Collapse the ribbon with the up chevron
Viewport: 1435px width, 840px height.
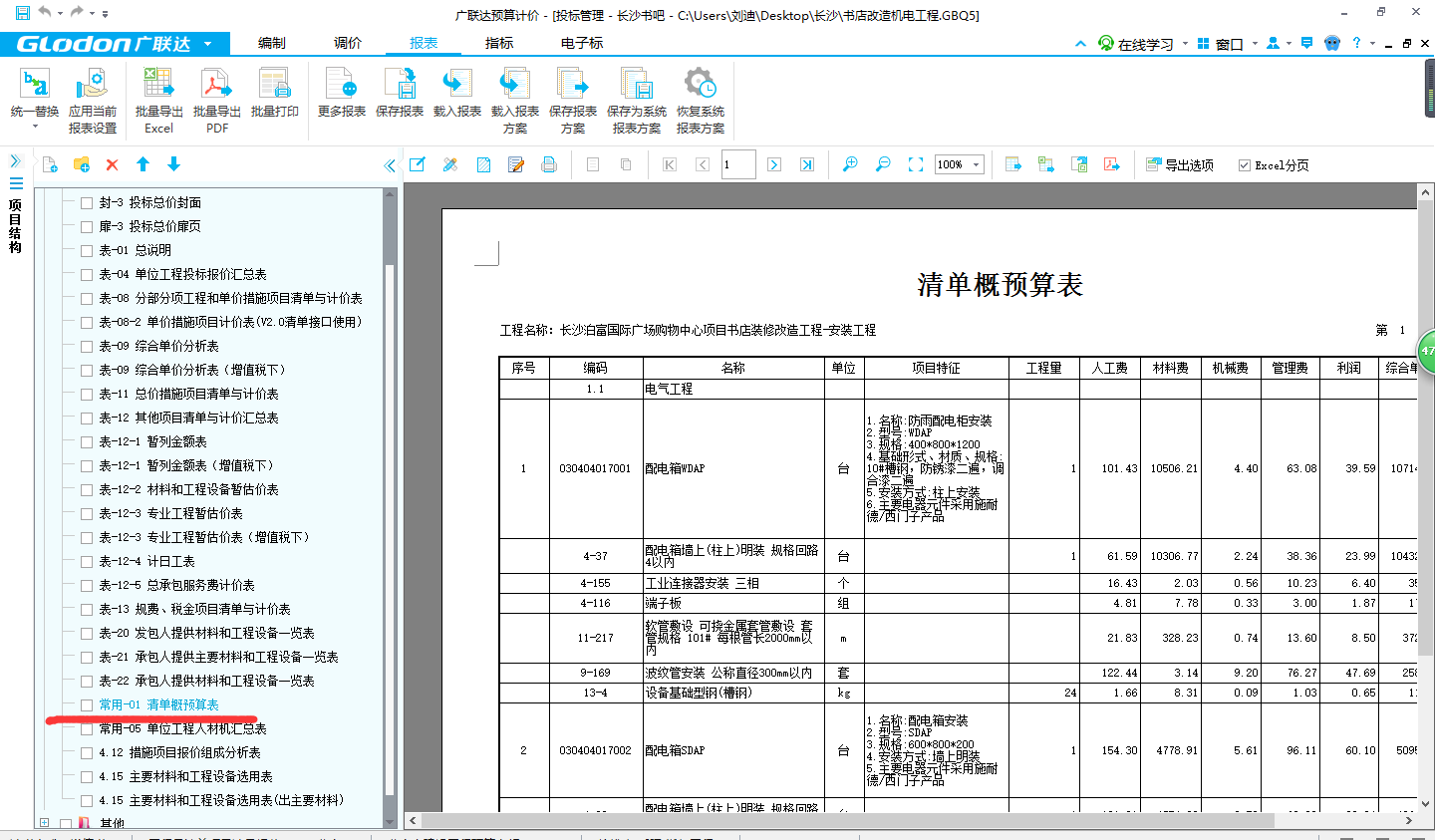click(x=1080, y=44)
